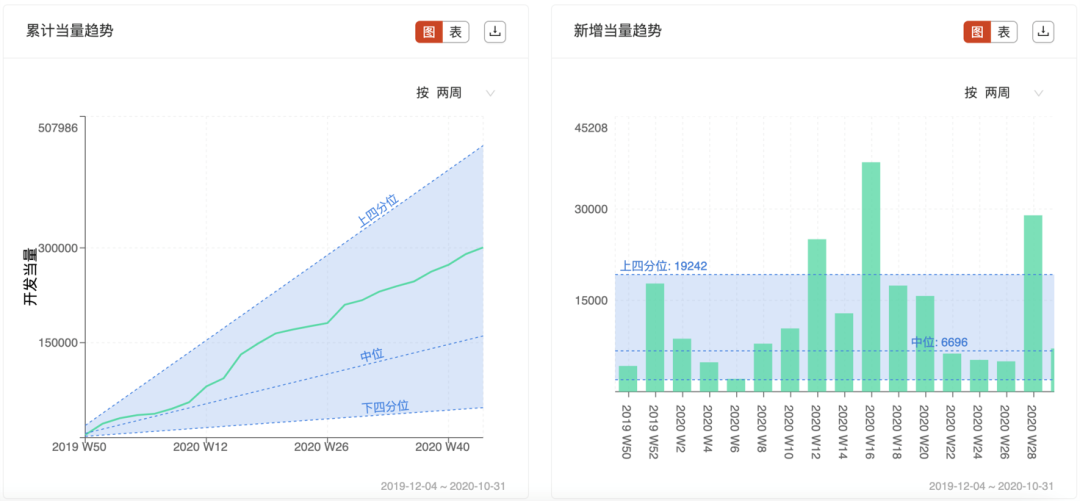1080x501 pixels.
Task: Click the 2020 W12 bar
Action: click(817, 316)
